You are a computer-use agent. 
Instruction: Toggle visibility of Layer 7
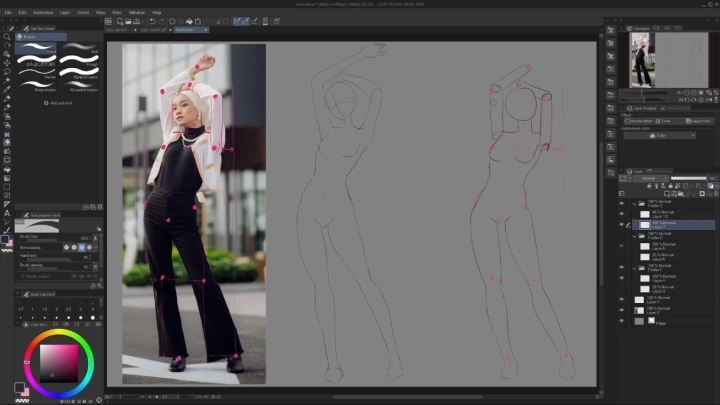pos(621,226)
